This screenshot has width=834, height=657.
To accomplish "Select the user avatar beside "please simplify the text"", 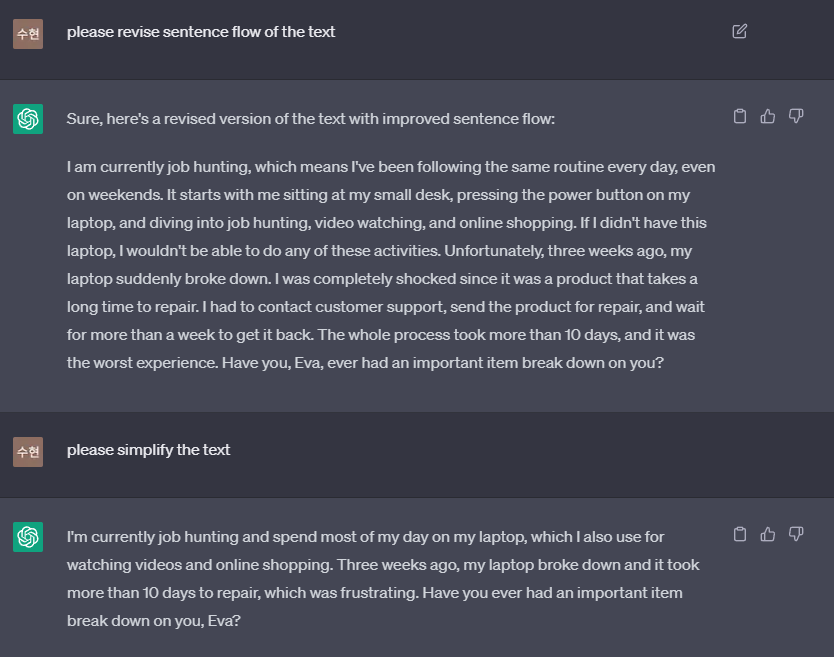I will [28, 452].
